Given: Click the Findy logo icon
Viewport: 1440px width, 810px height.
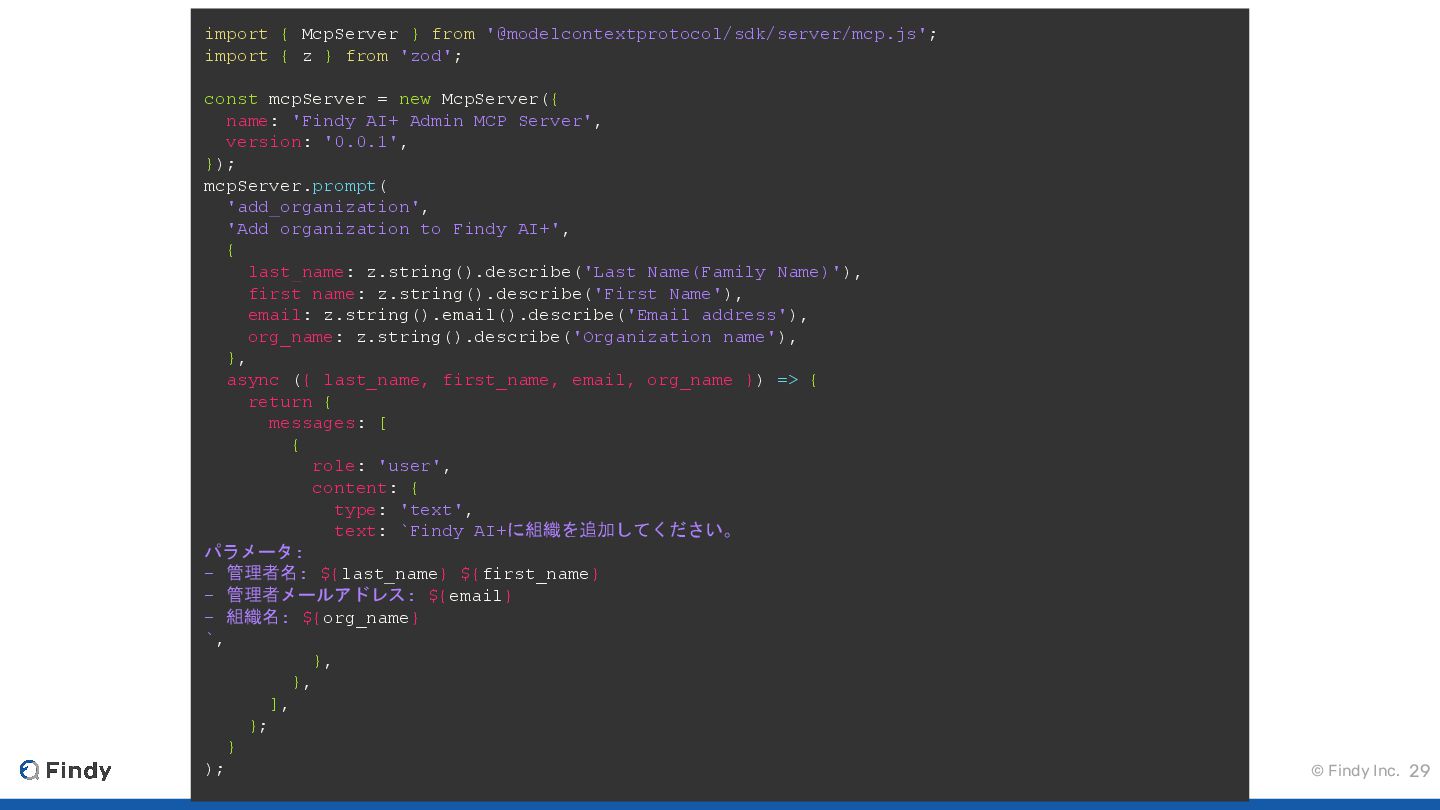Looking at the screenshot, I should 29,770.
